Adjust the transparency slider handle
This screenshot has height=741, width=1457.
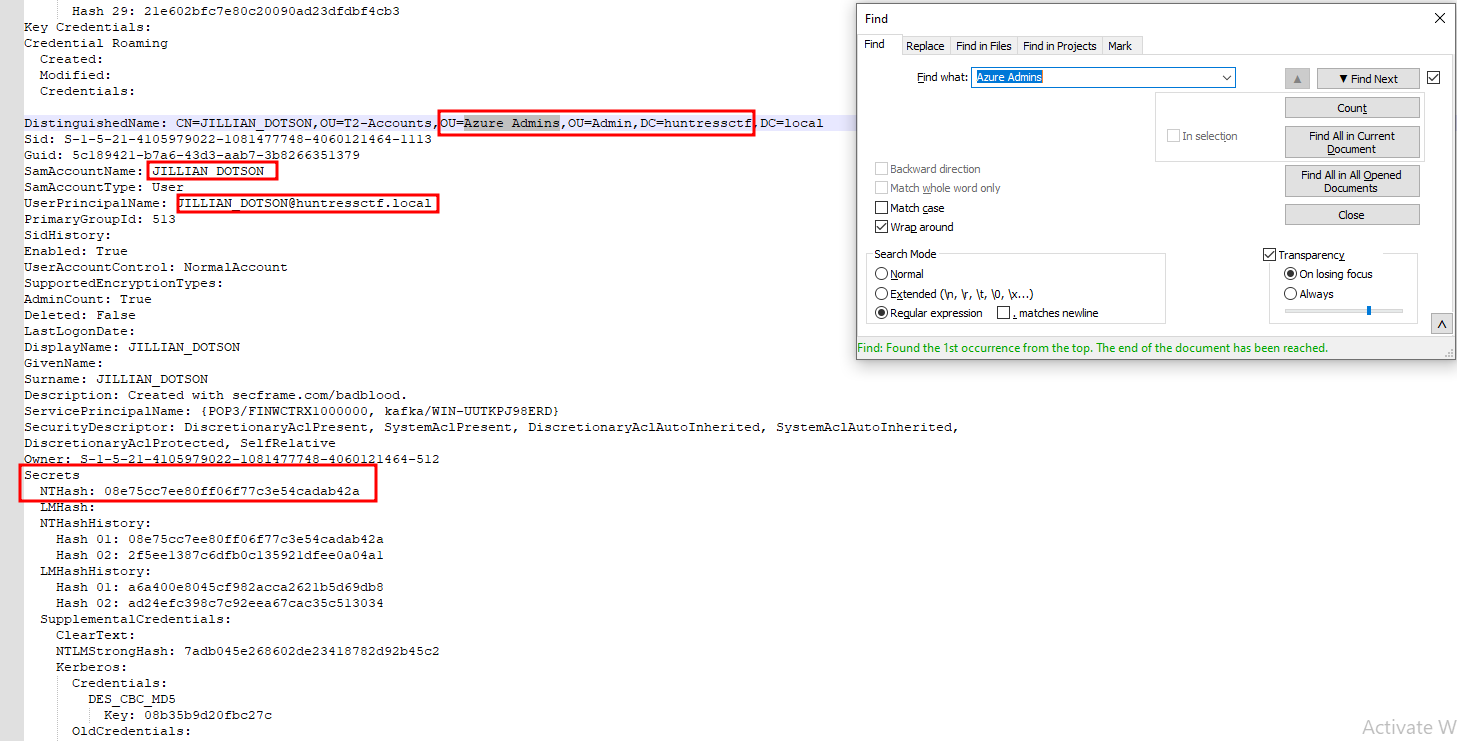click(x=1369, y=311)
